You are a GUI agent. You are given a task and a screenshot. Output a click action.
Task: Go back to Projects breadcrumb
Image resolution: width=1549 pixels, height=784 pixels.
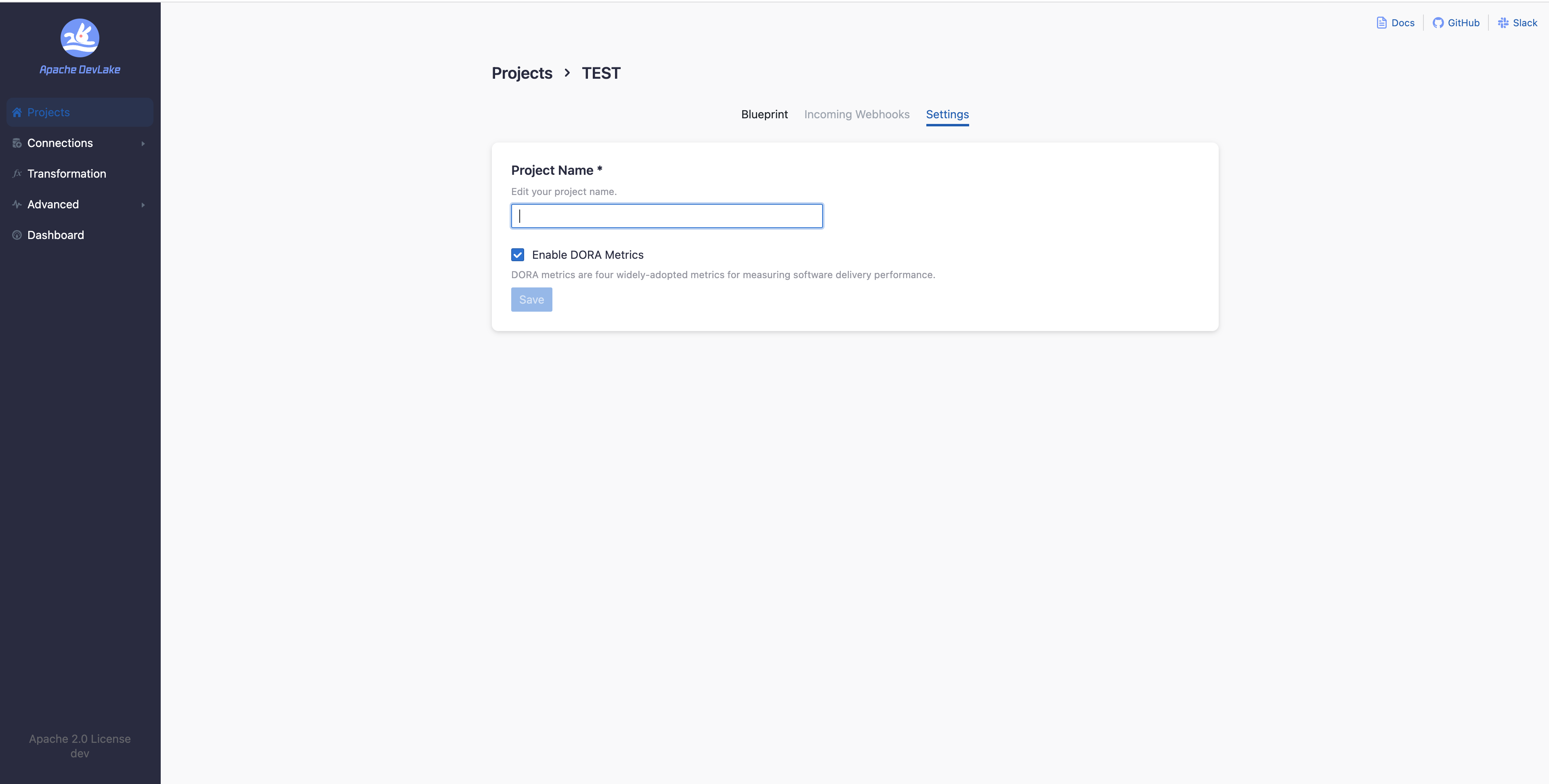point(521,73)
